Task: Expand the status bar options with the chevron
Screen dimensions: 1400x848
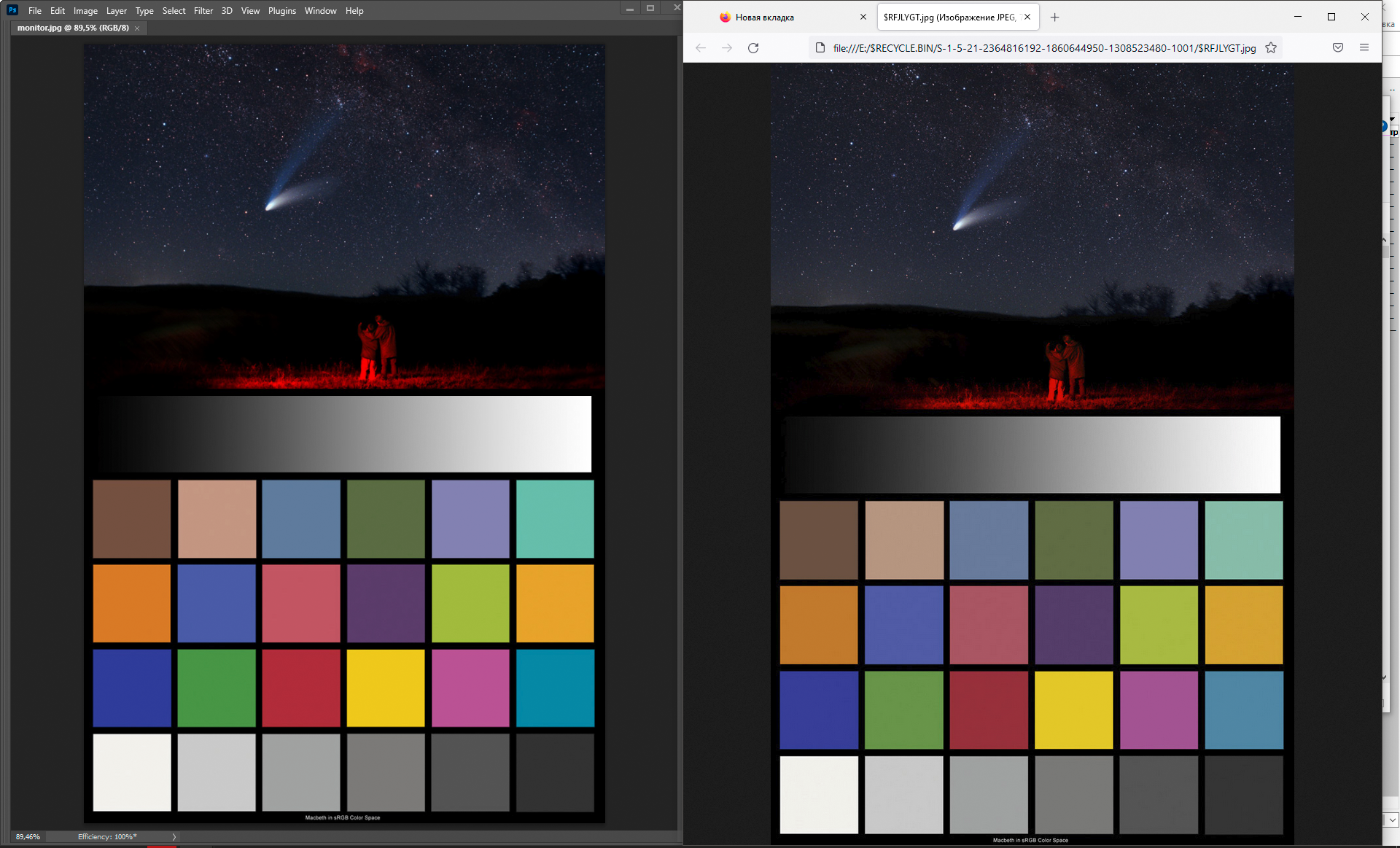Action: [x=174, y=837]
